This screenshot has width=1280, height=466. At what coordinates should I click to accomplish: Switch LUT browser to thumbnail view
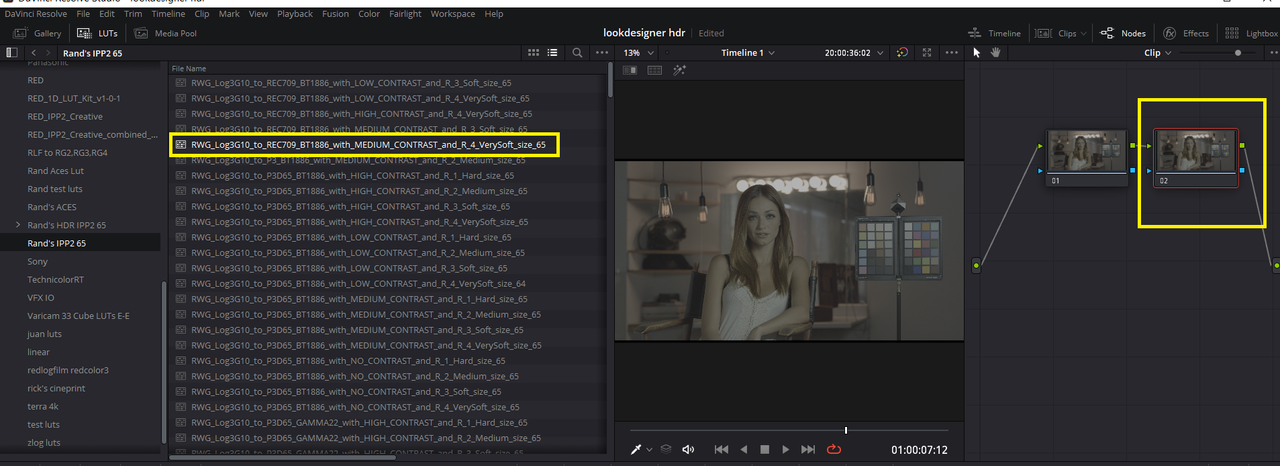533,52
